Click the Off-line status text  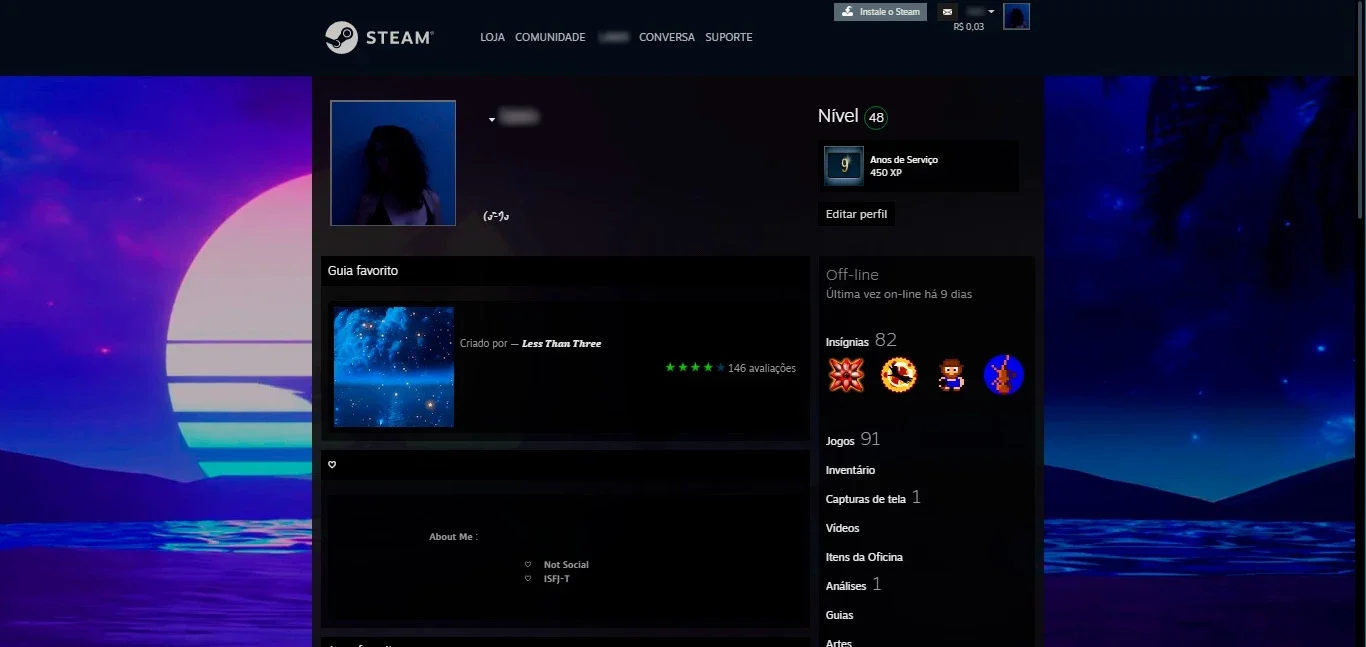[x=852, y=275]
